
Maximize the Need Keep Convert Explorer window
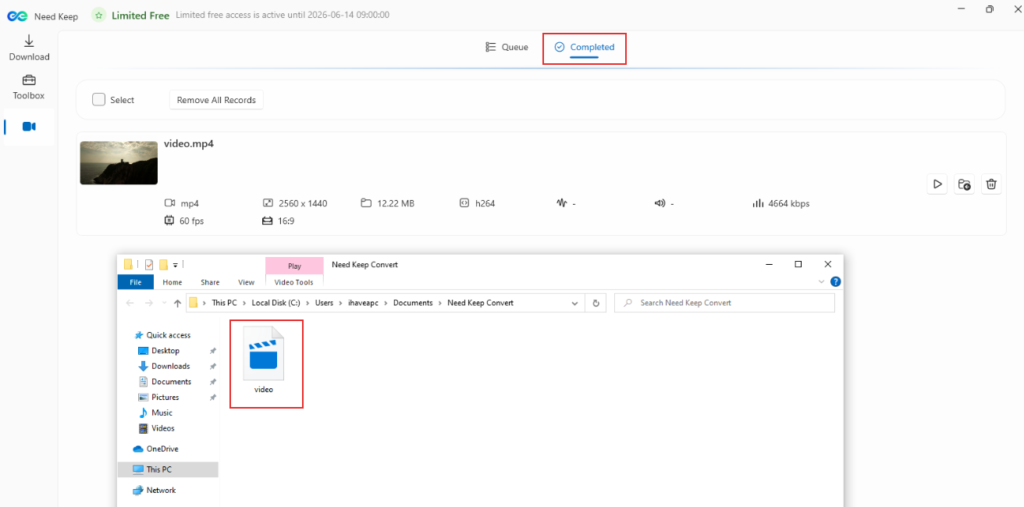point(798,265)
